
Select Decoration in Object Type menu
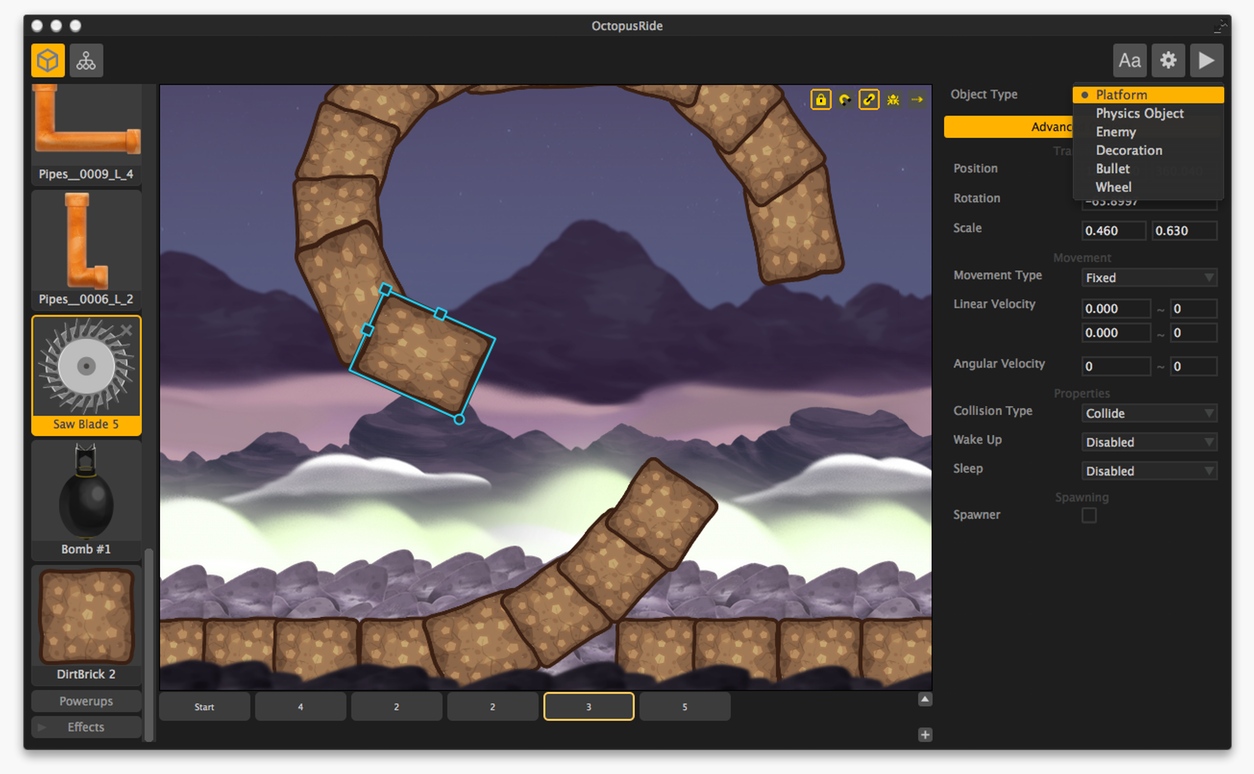pos(1129,150)
